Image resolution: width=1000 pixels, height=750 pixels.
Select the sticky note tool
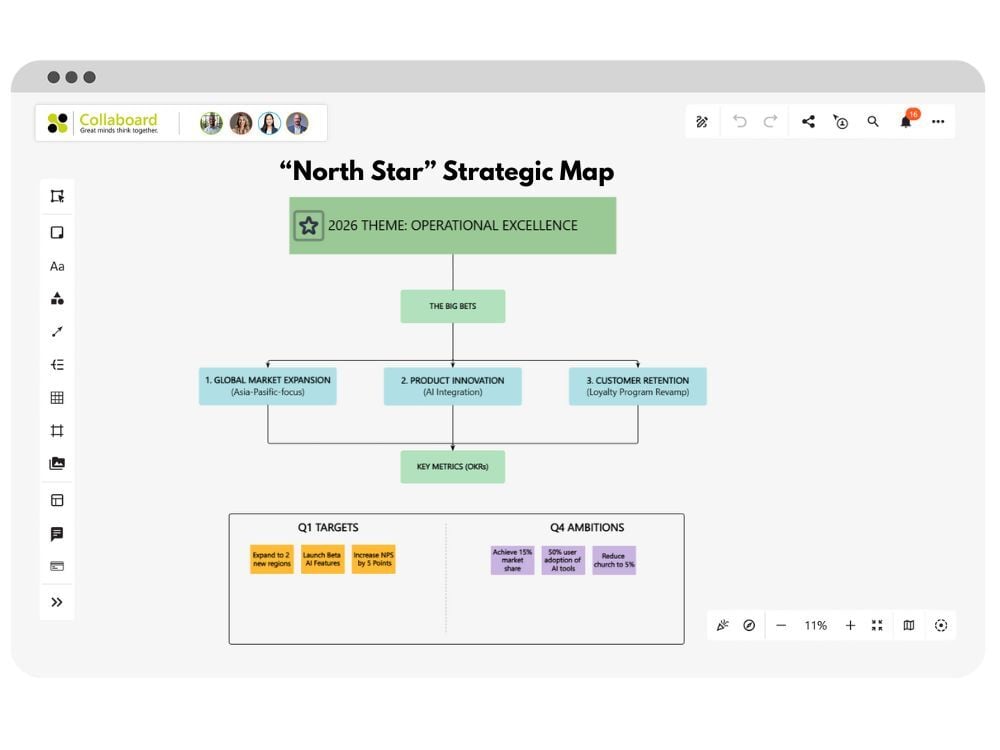pyautogui.click(x=57, y=232)
